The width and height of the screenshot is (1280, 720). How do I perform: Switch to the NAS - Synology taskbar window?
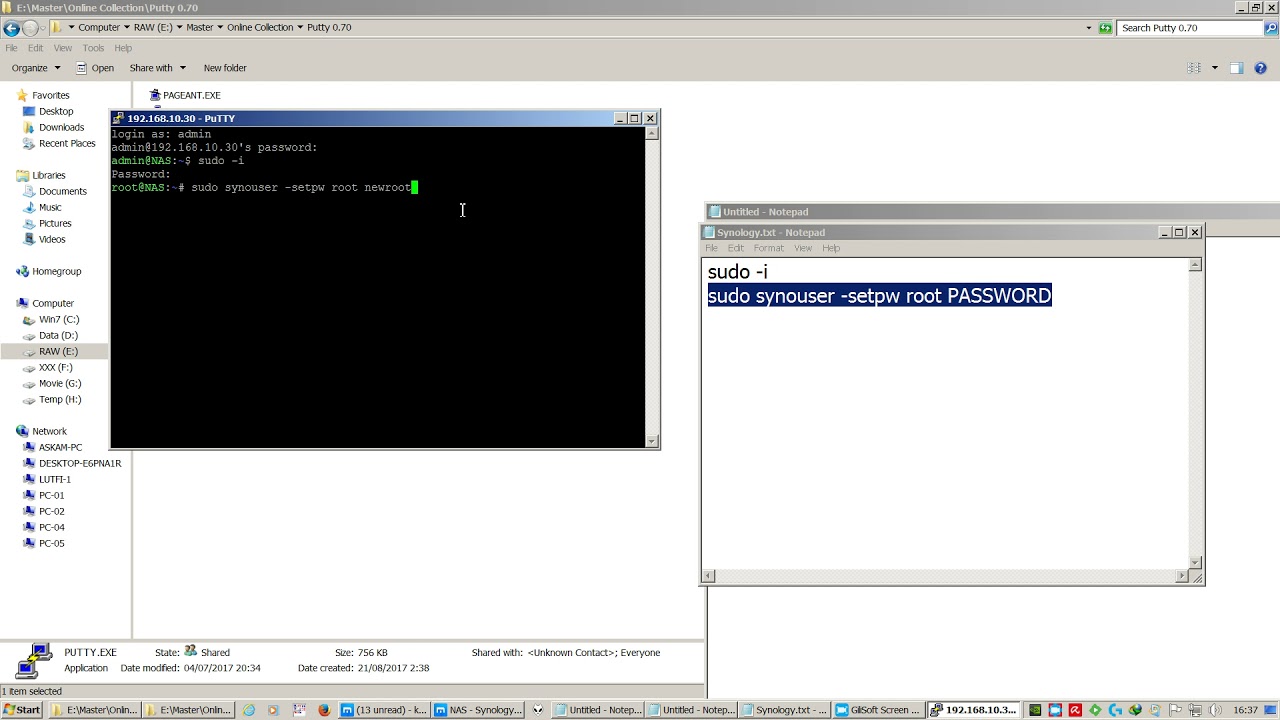[x=478, y=710]
